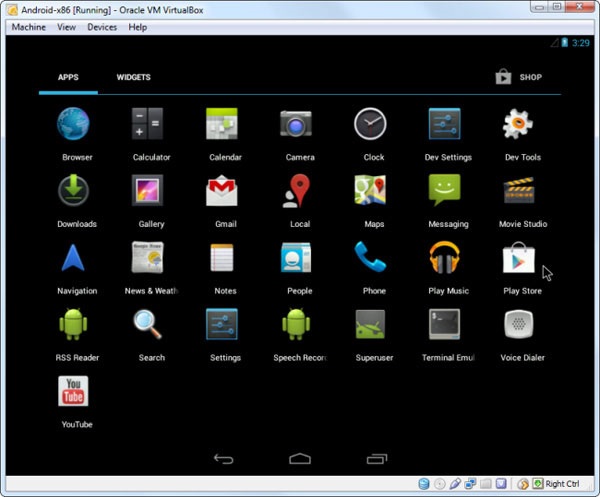
Task: Open the Devices menu
Action: pyautogui.click(x=102, y=27)
